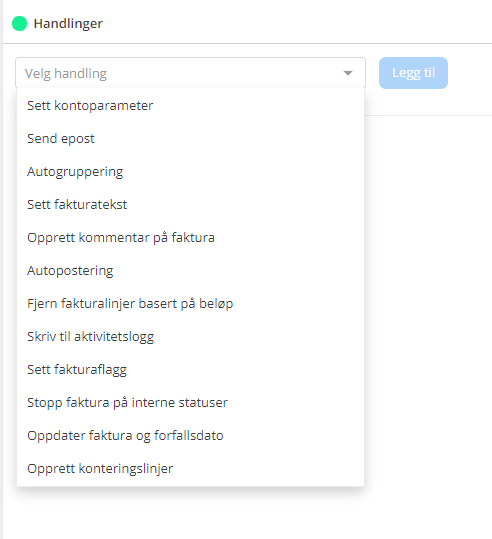Select Fjern fakturalinjer basert på beløp

click(190, 304)
